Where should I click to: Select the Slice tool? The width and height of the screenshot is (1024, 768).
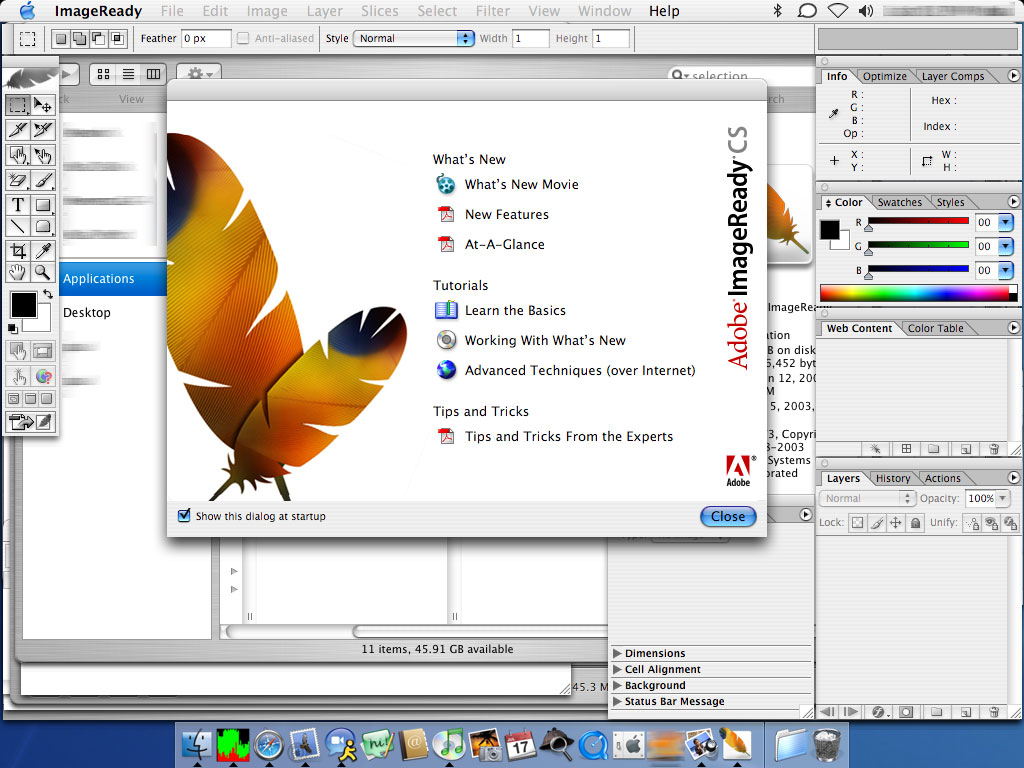[x=18, y=129]
